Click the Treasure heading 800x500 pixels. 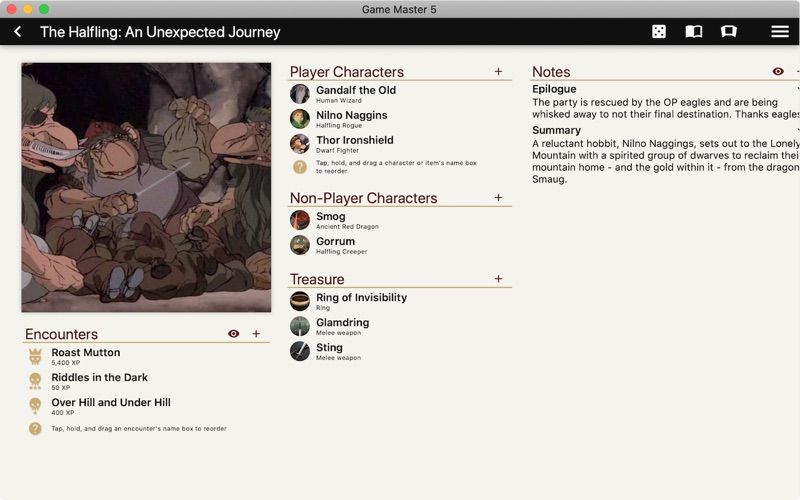(317, 279)
